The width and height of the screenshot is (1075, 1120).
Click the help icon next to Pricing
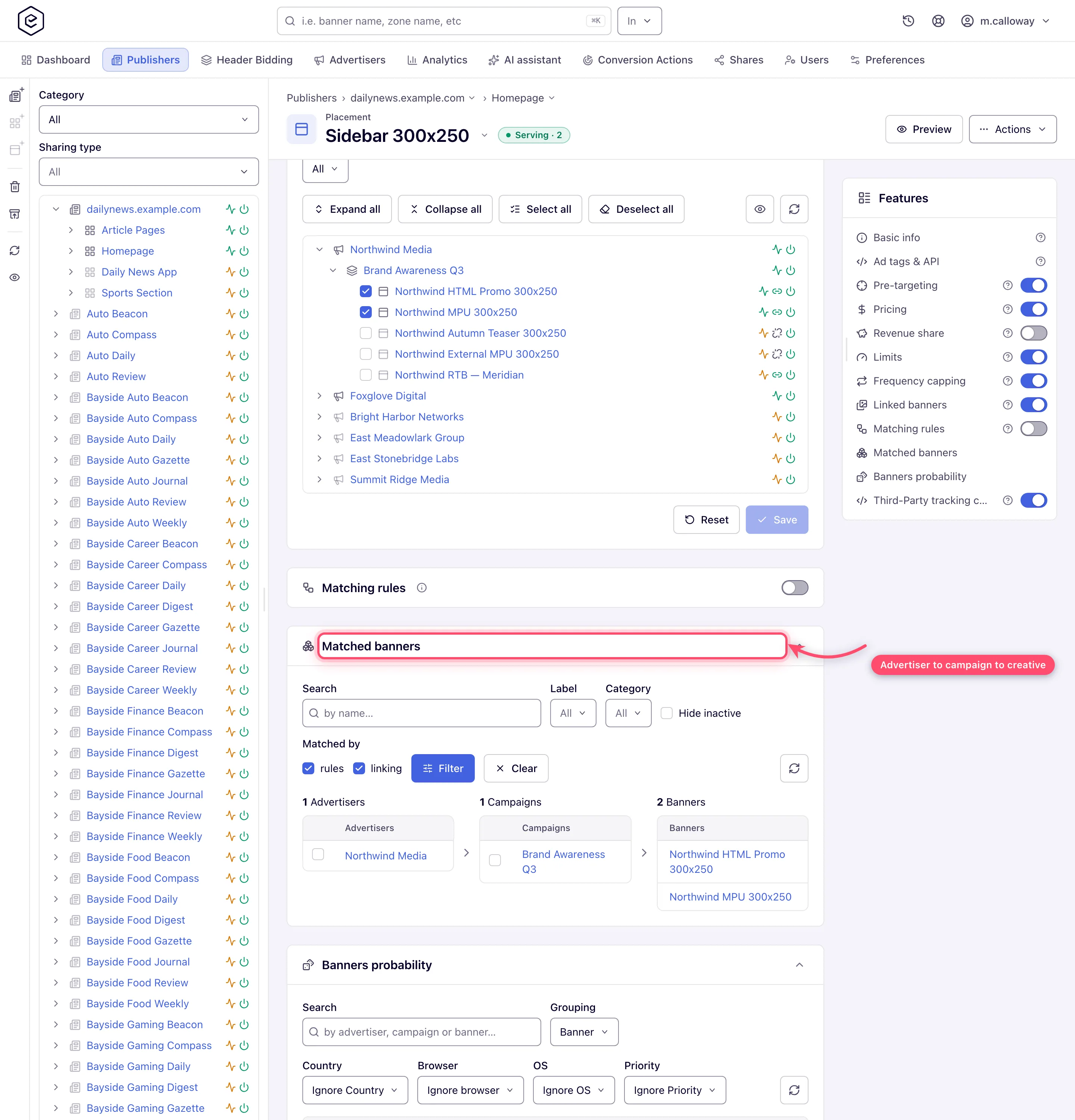1007,309
